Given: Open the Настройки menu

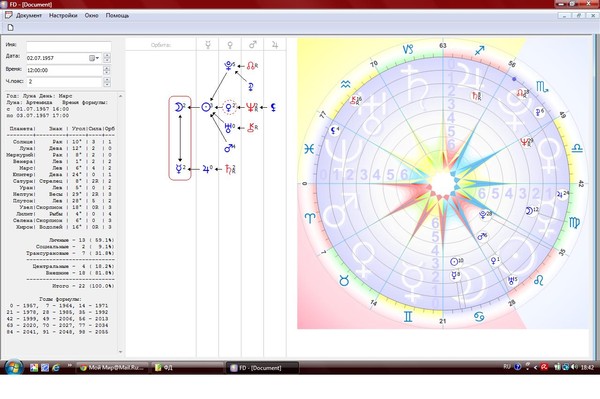Looking at the screenshot, I should (x=63, y=15).
